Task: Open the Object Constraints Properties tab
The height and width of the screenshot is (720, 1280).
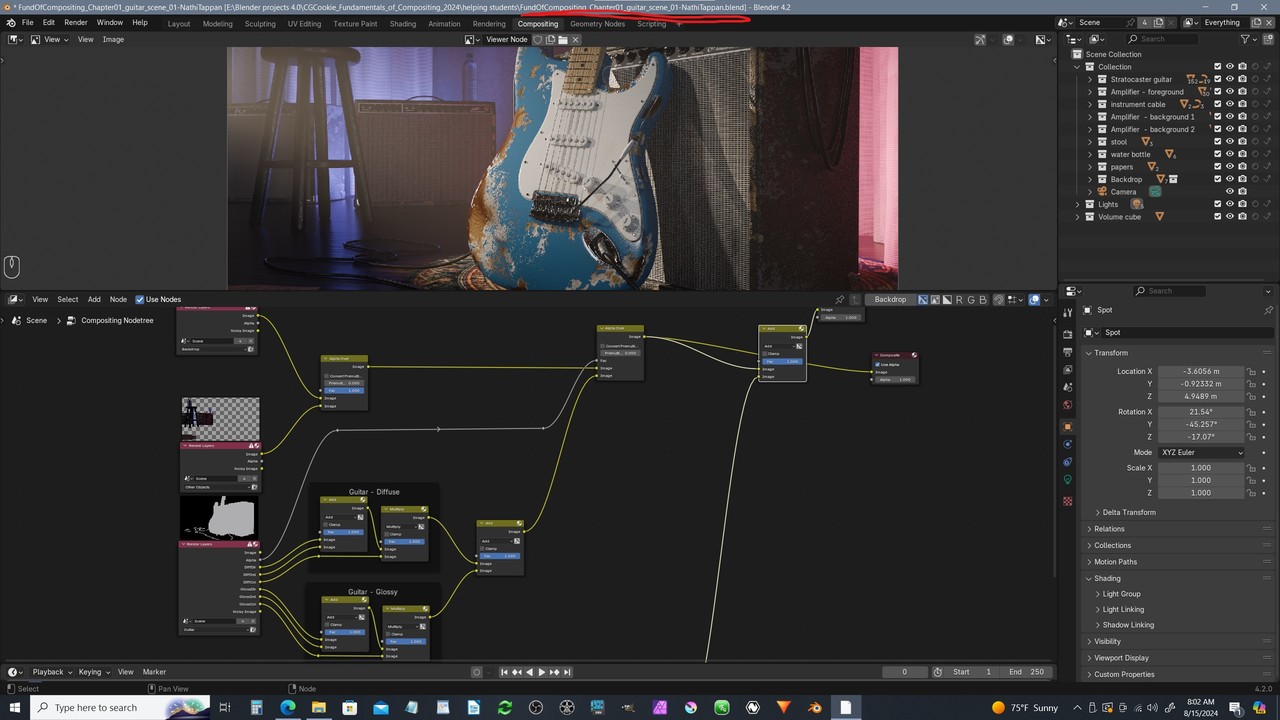Action: [x=1069, y=459]
